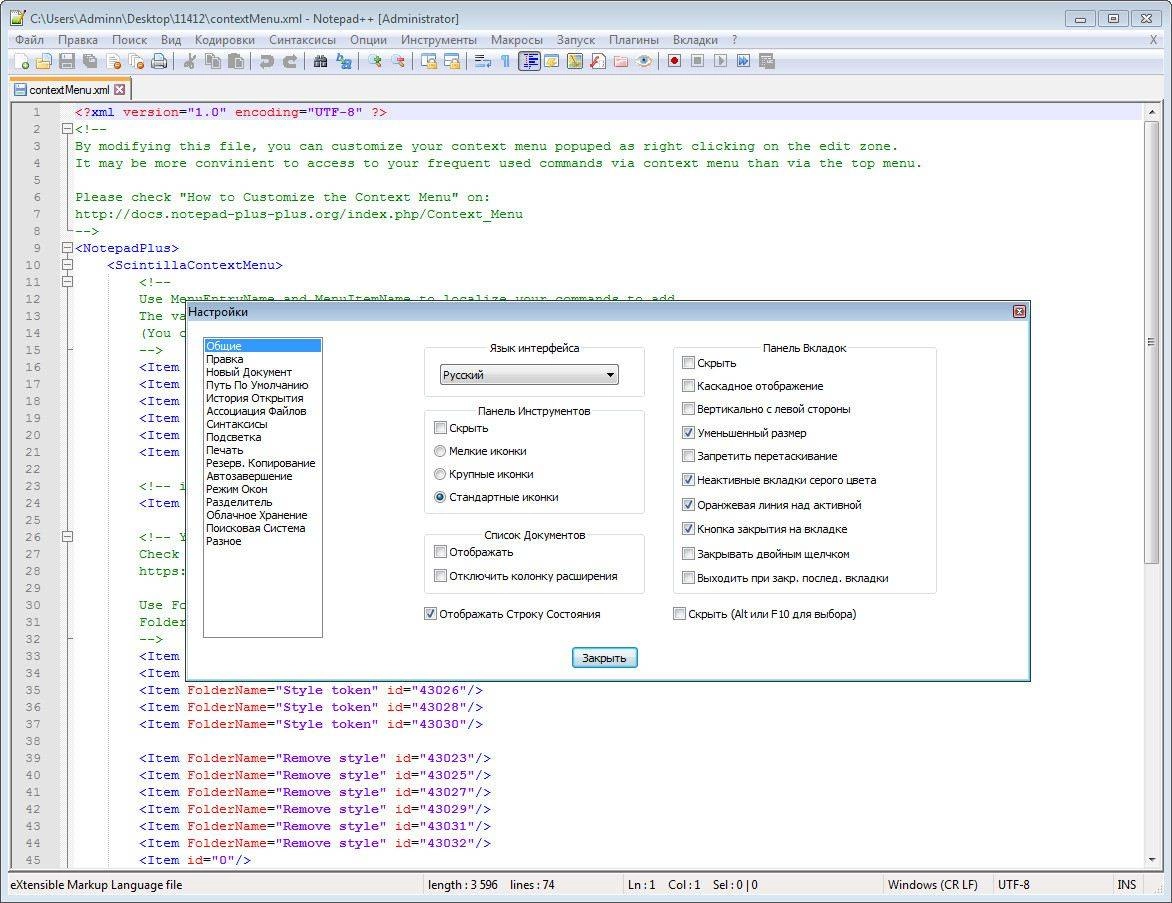Click the Закрыть button
Screen dimensions: 1172x903
click(x=604, y=658)
